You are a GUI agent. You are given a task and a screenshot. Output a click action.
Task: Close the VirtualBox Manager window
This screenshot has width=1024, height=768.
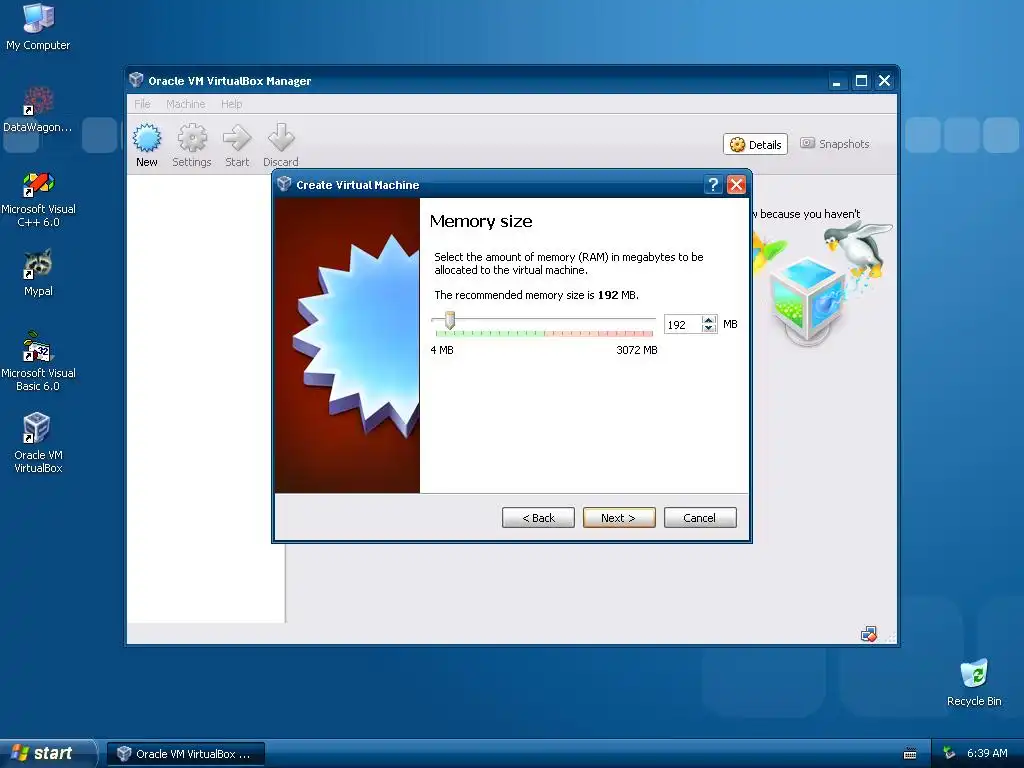884,81
